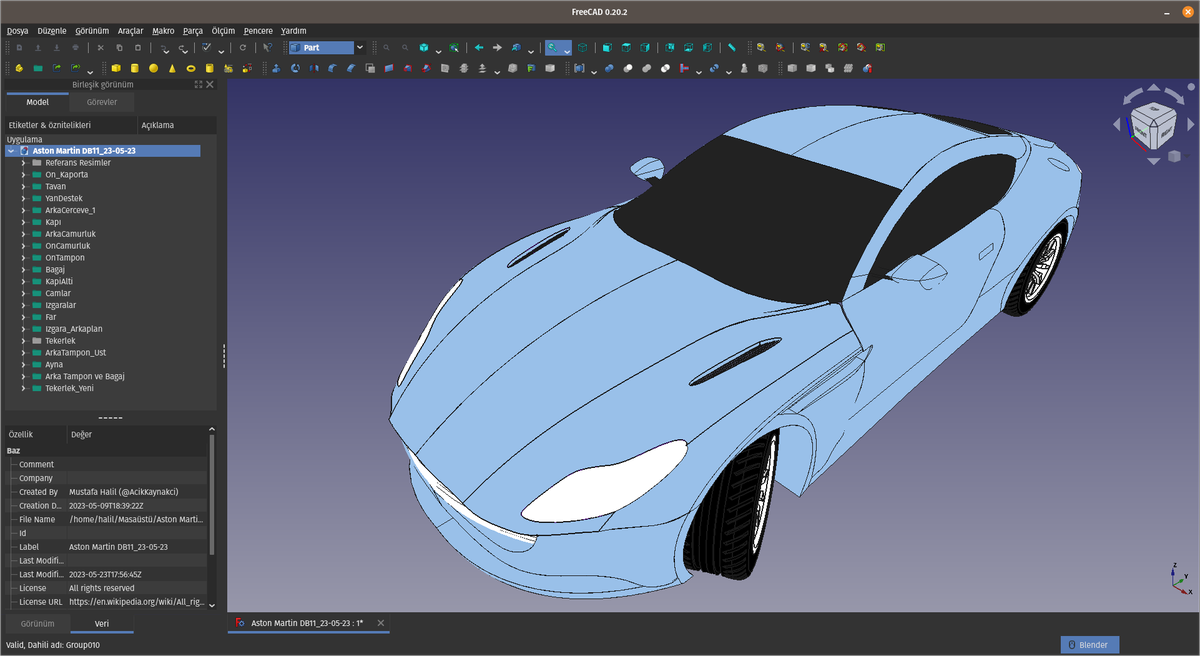This screenshot has width=1200, height=656.
Task: Click the properties panel vertical scrollbar
Action: [x=211, y=495]
